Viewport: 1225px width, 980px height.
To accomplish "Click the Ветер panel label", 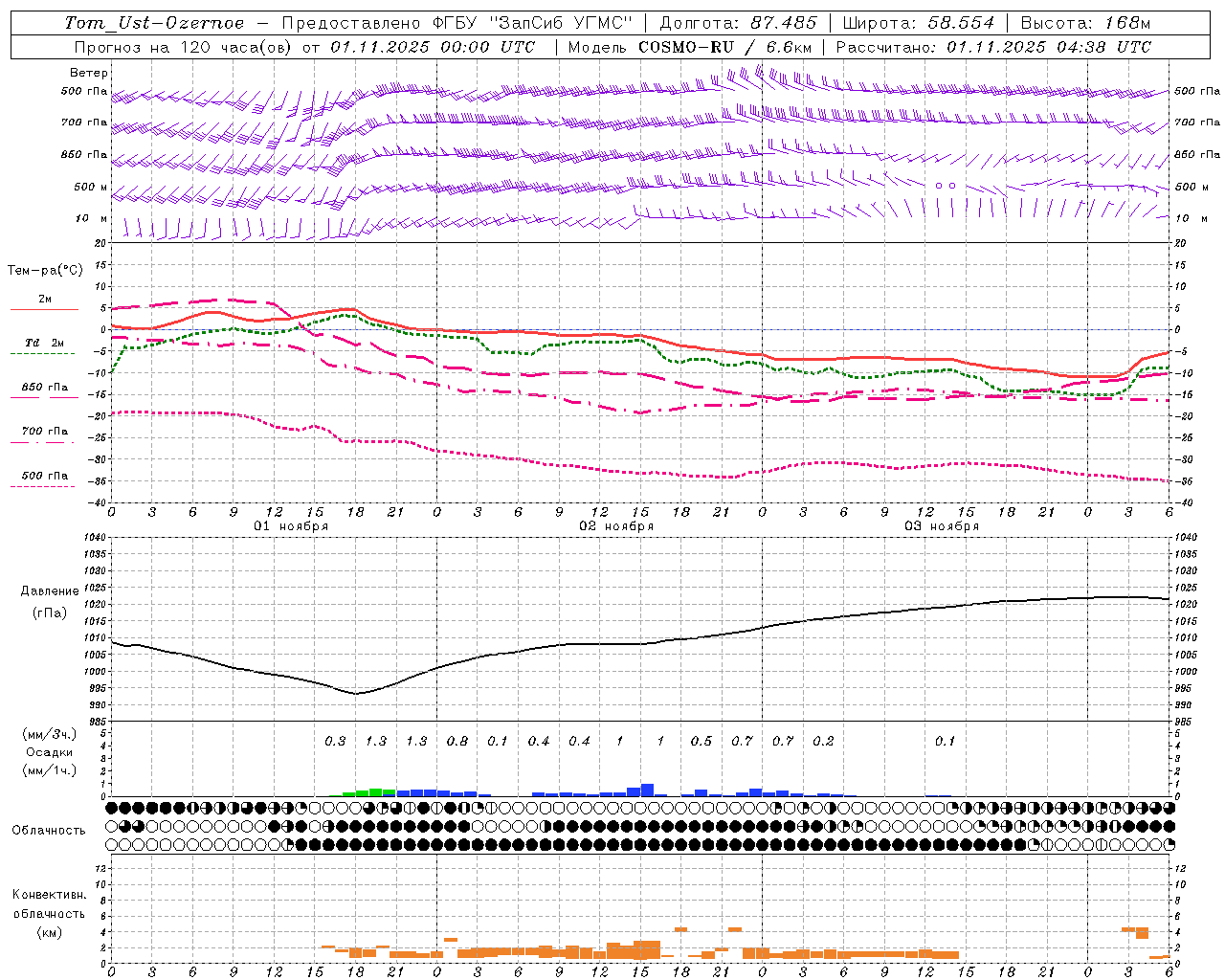I will tap(89, 73).
